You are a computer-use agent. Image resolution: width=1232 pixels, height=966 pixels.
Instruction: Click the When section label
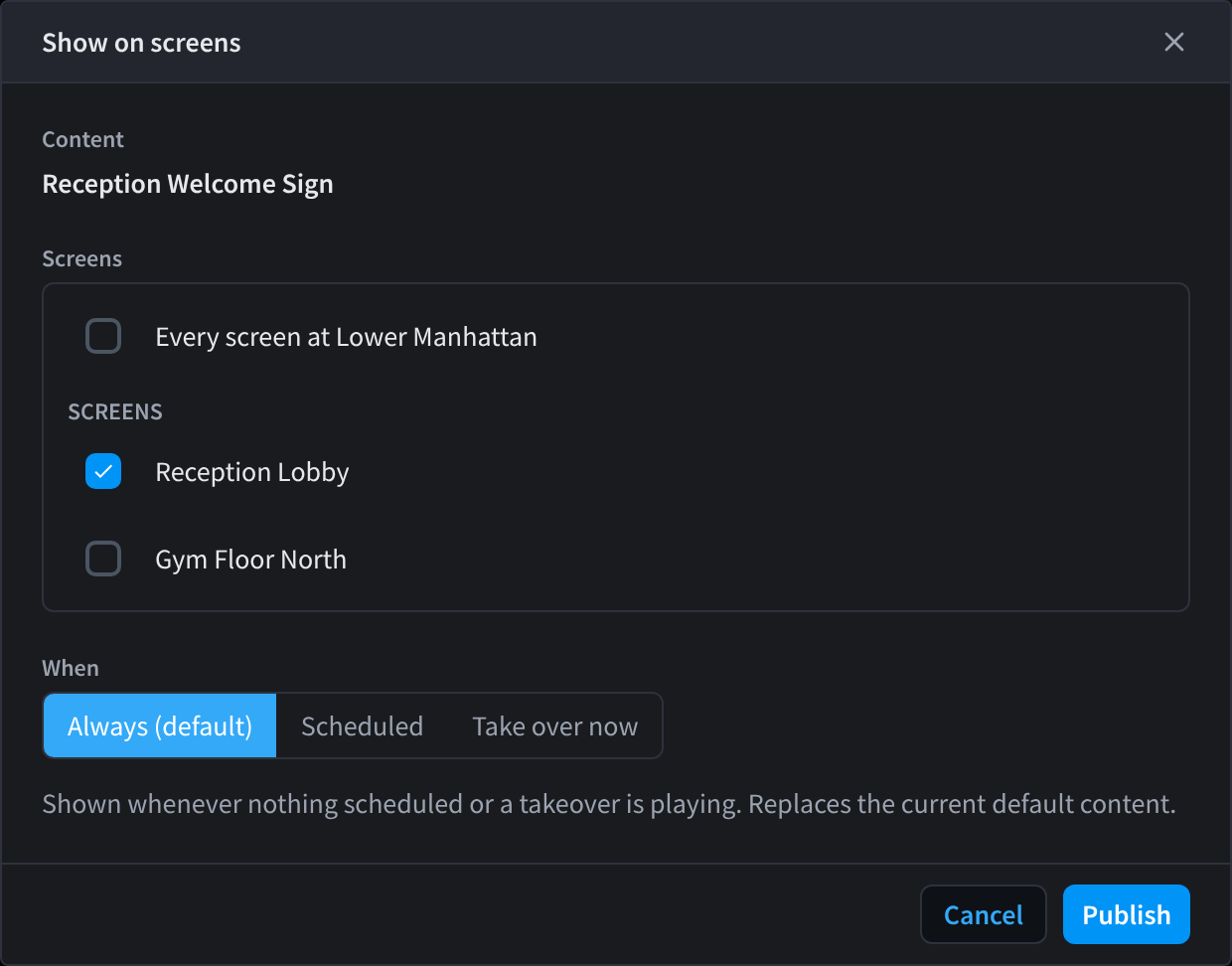click(71, 668)
